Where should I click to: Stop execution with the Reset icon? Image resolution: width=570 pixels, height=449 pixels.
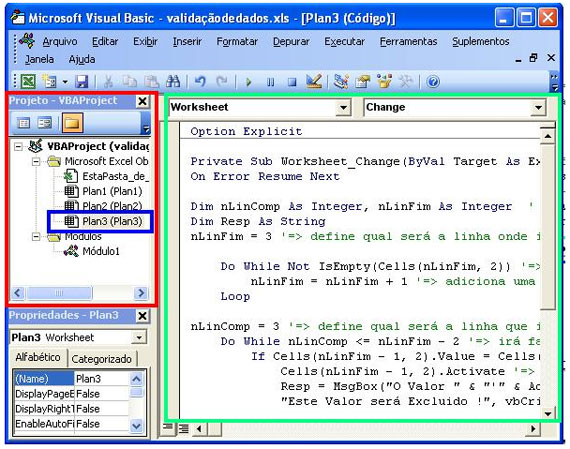click(292, 82)
